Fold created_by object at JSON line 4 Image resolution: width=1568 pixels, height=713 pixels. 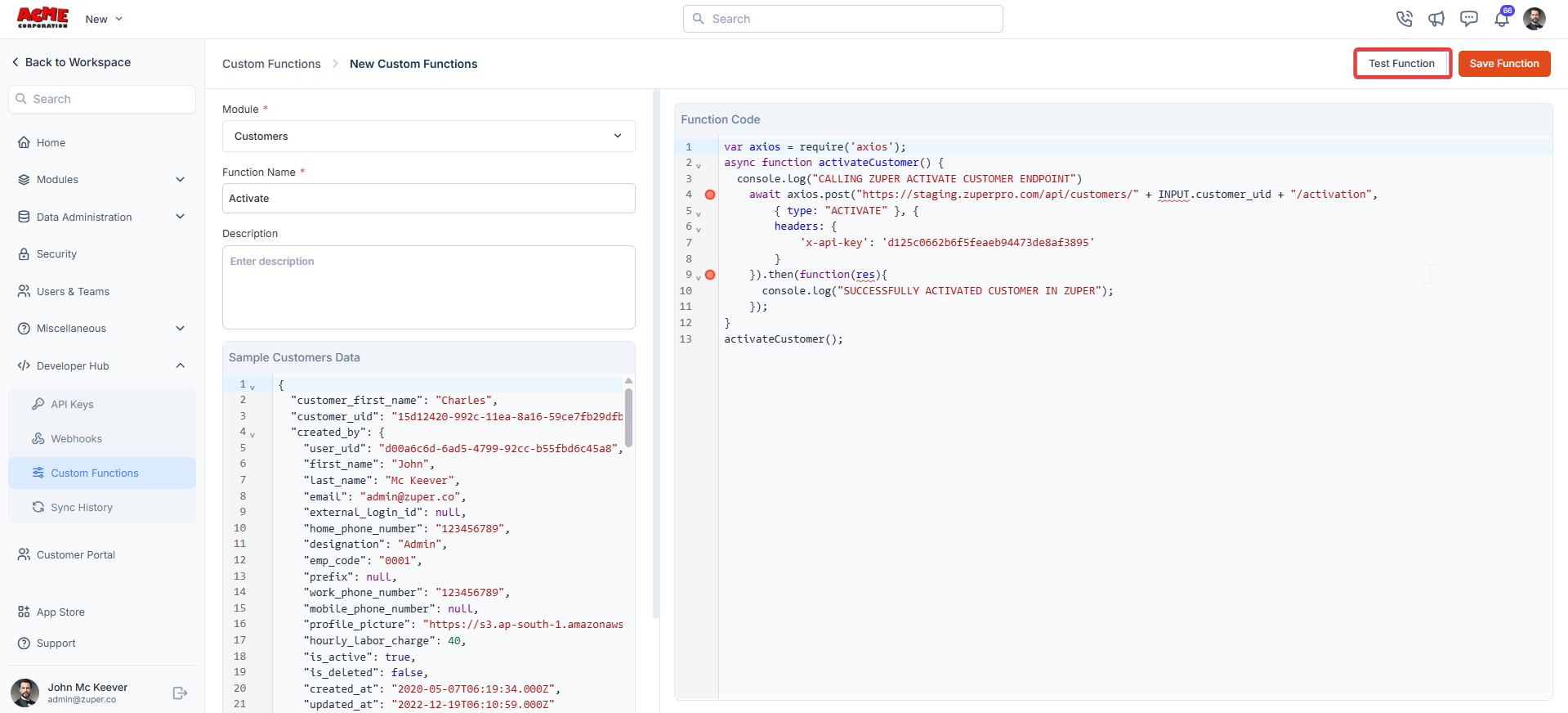[x=252, y=434]
